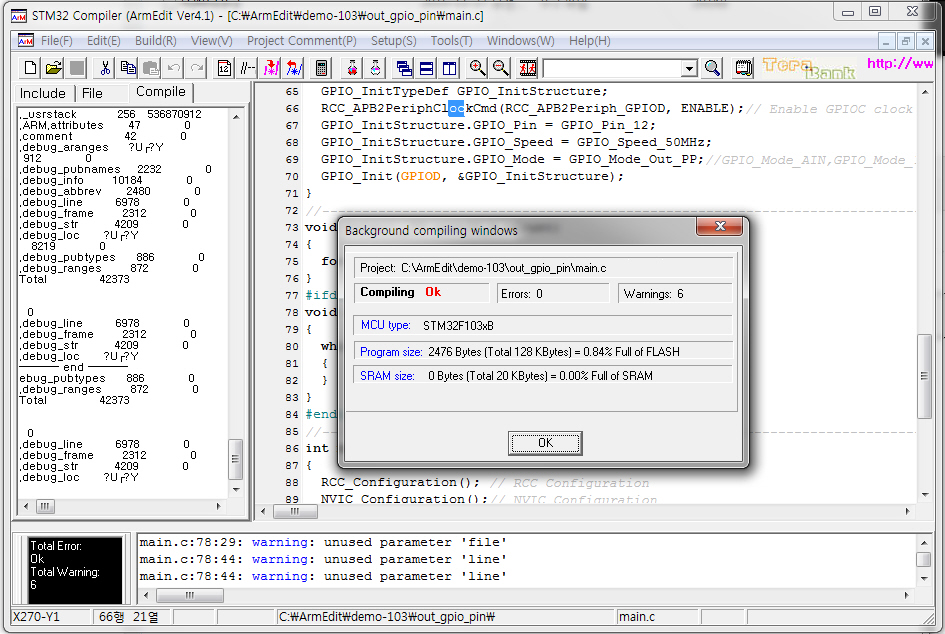Click the line comment '//--' toolbar icon
The image size is (945, 634).
click(x=247, y=68)
